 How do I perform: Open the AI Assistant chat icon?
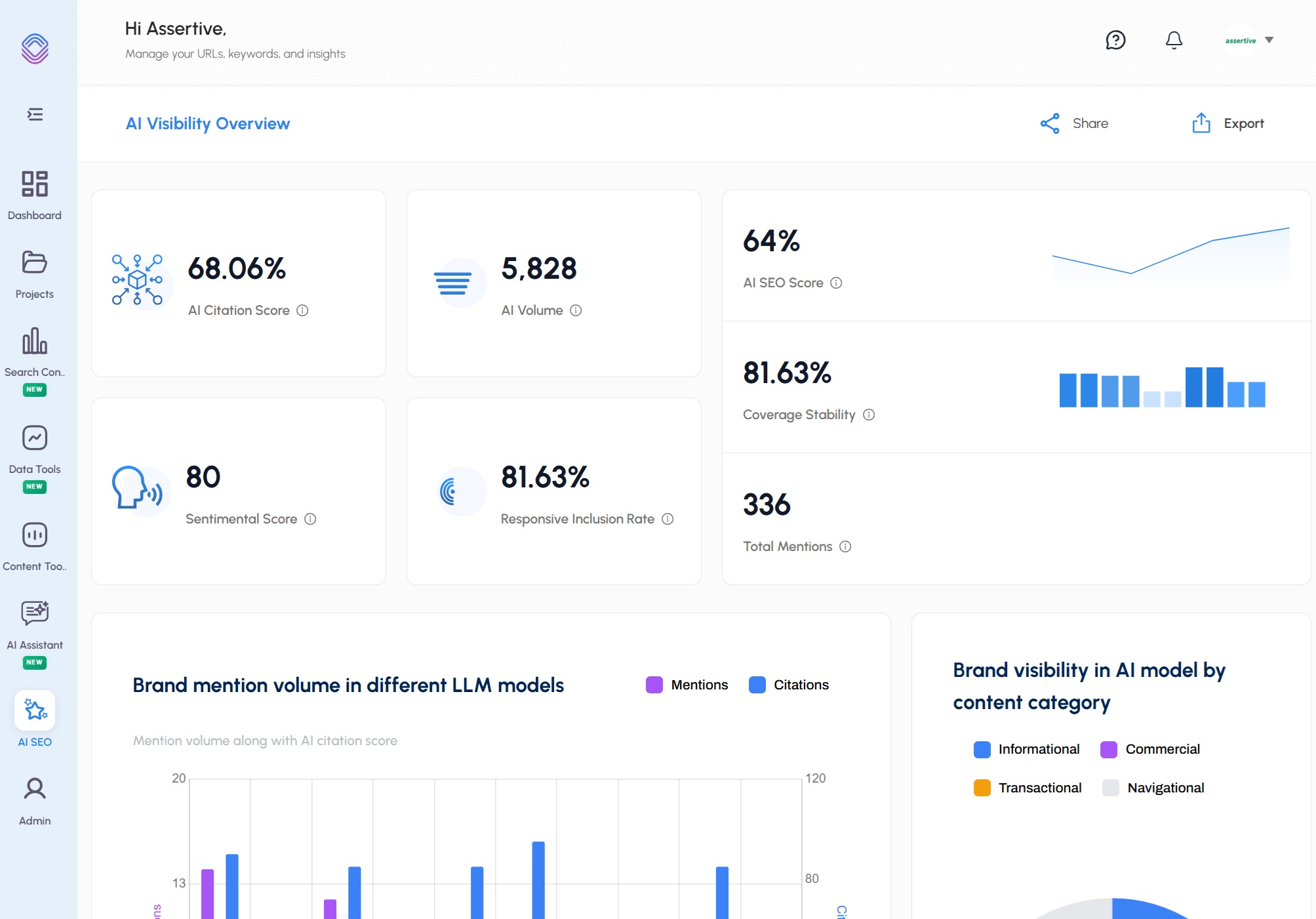[35, 613]
